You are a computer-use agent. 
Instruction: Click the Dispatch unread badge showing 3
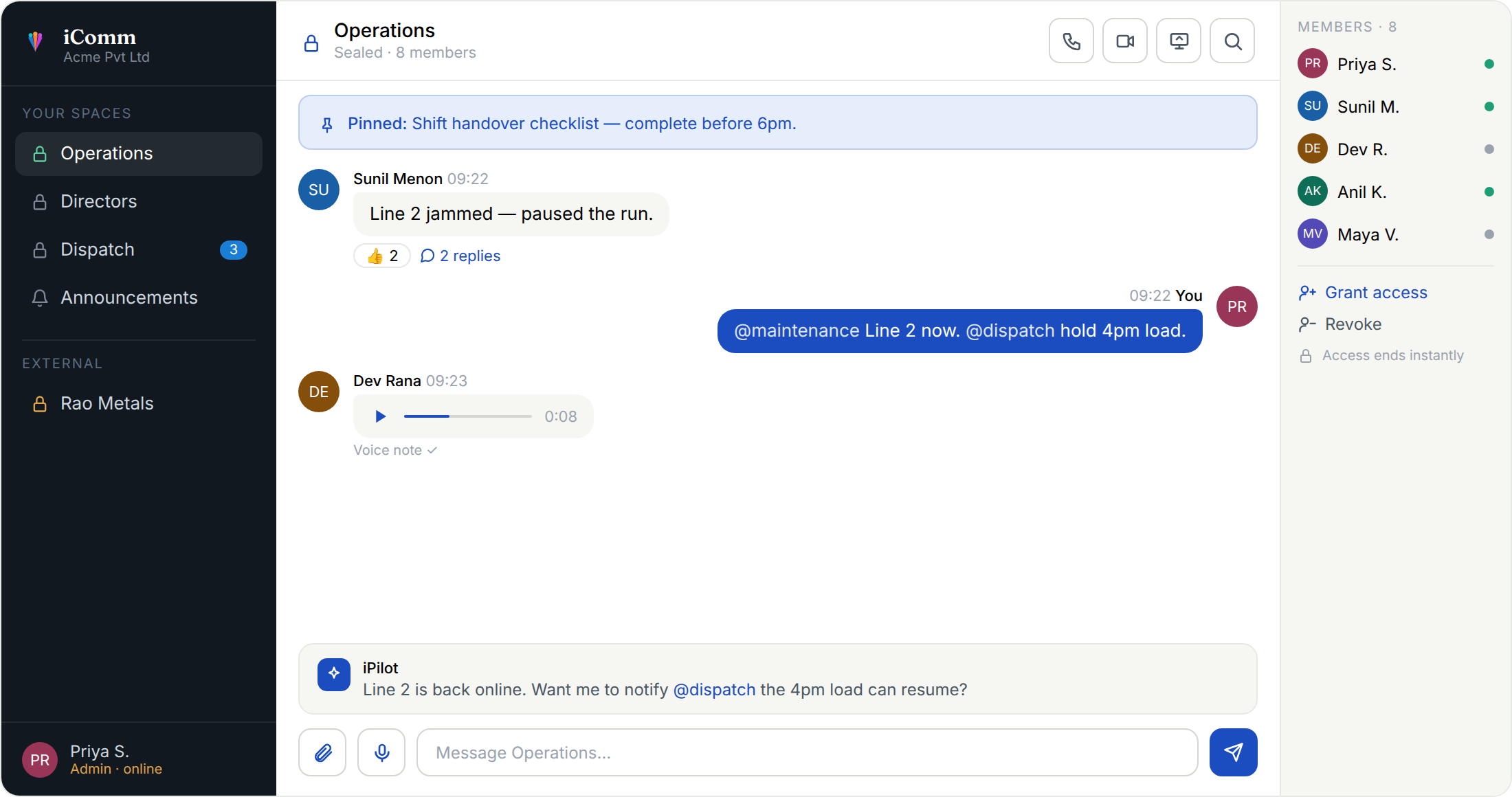[x=234, y=249]
